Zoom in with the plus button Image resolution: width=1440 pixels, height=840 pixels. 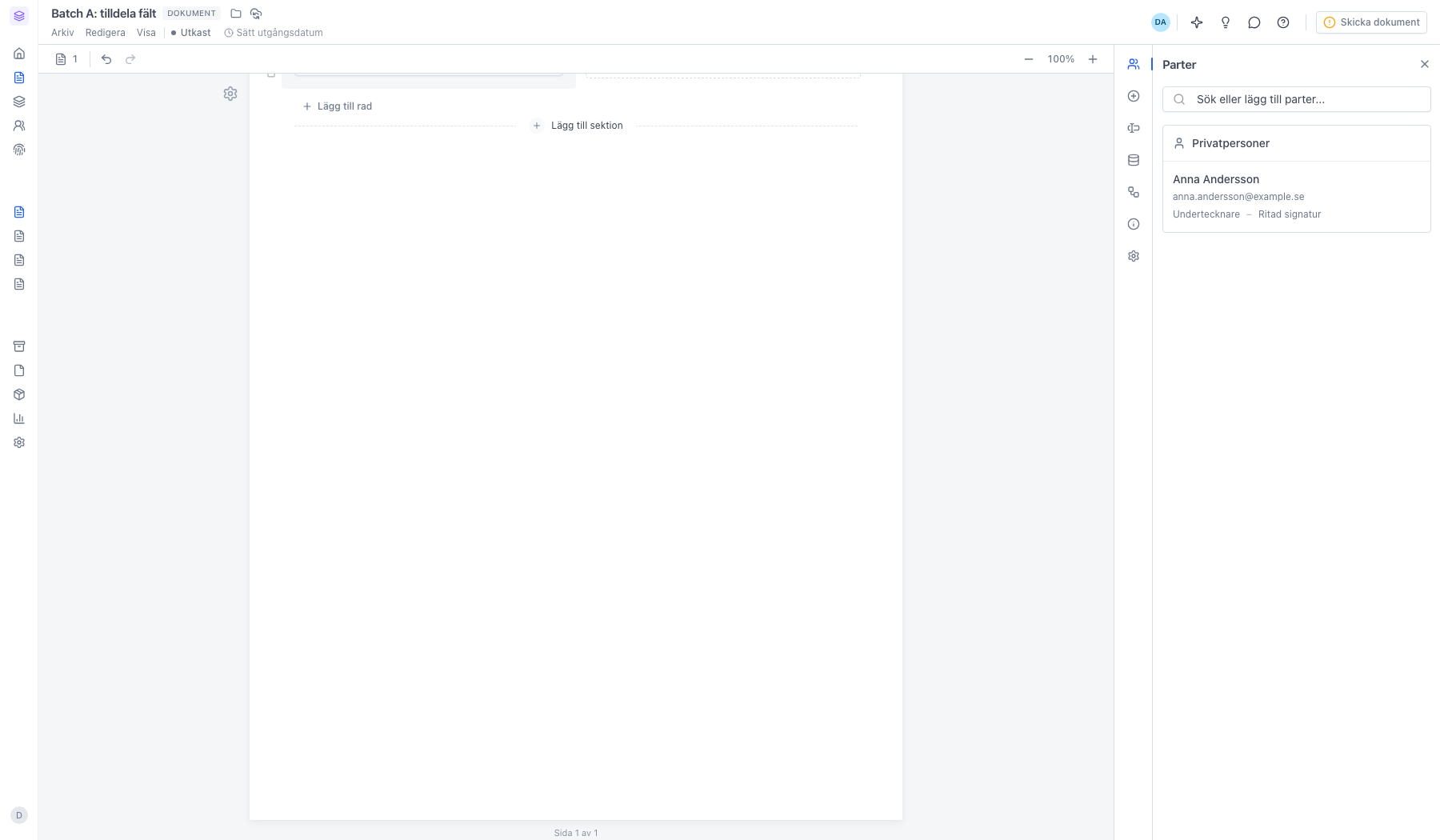pyautogui.click(x=1093, y=59)
